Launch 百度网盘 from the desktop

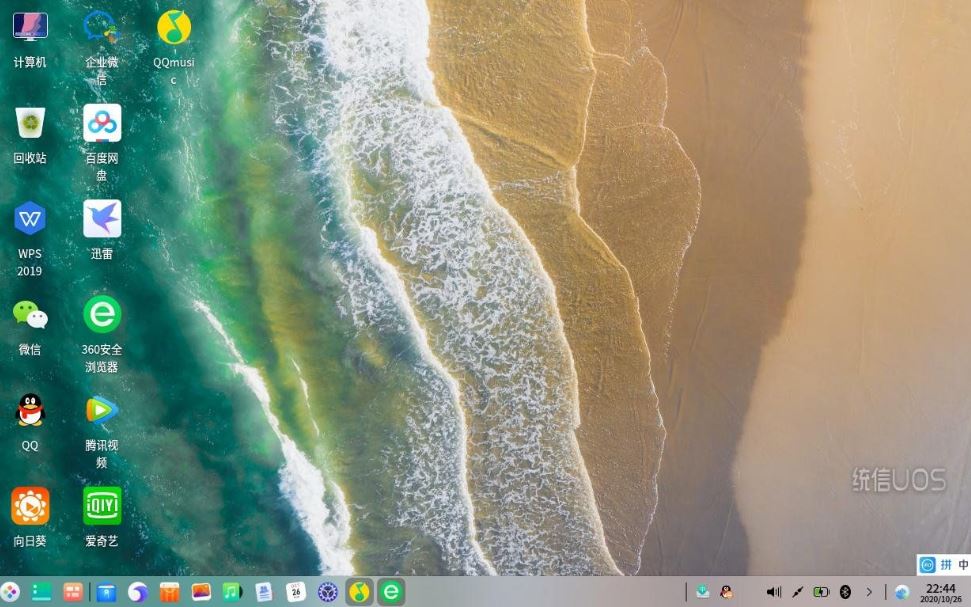[102, 123]
